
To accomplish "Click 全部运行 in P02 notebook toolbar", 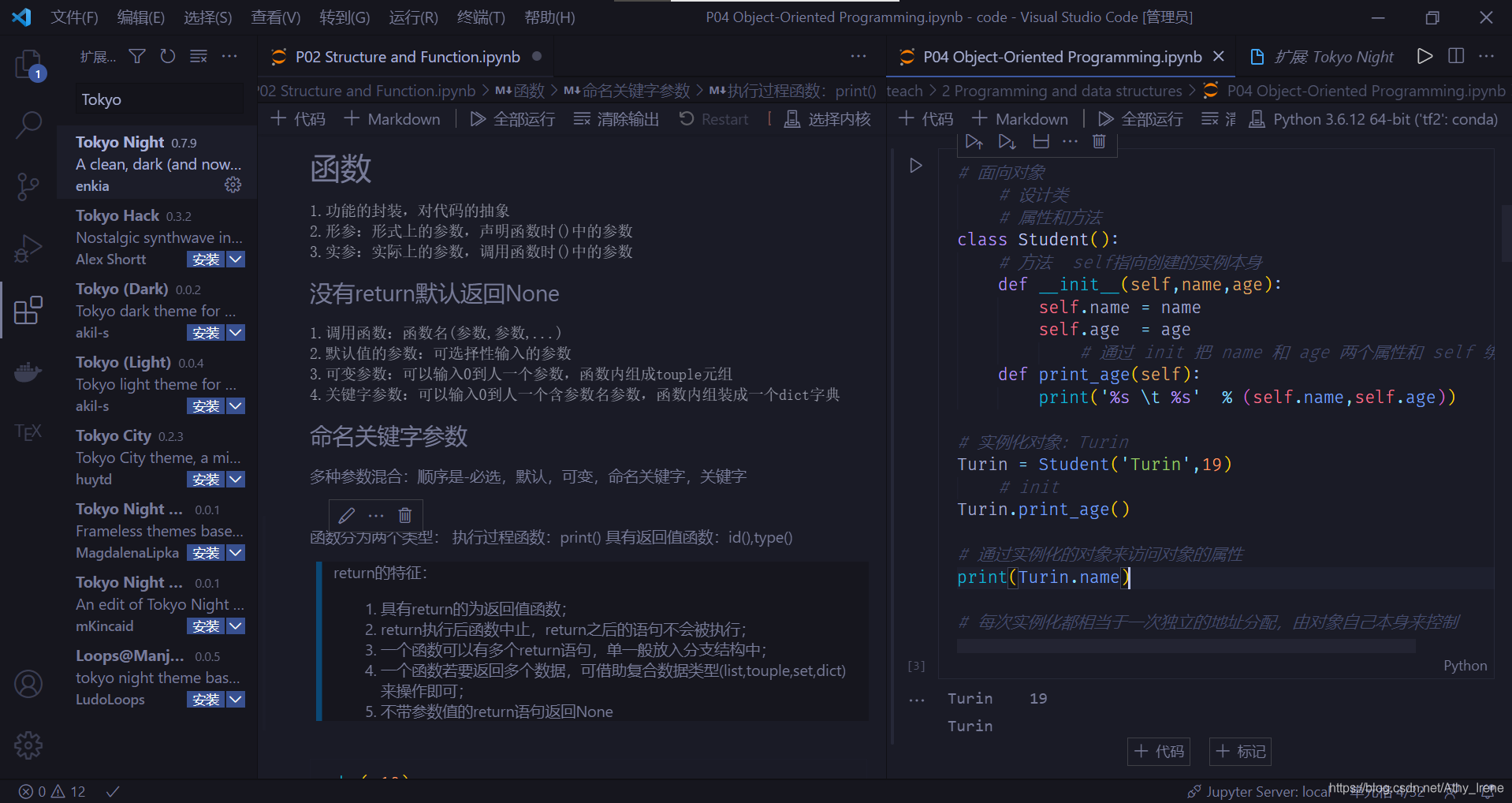I will 512,119.
